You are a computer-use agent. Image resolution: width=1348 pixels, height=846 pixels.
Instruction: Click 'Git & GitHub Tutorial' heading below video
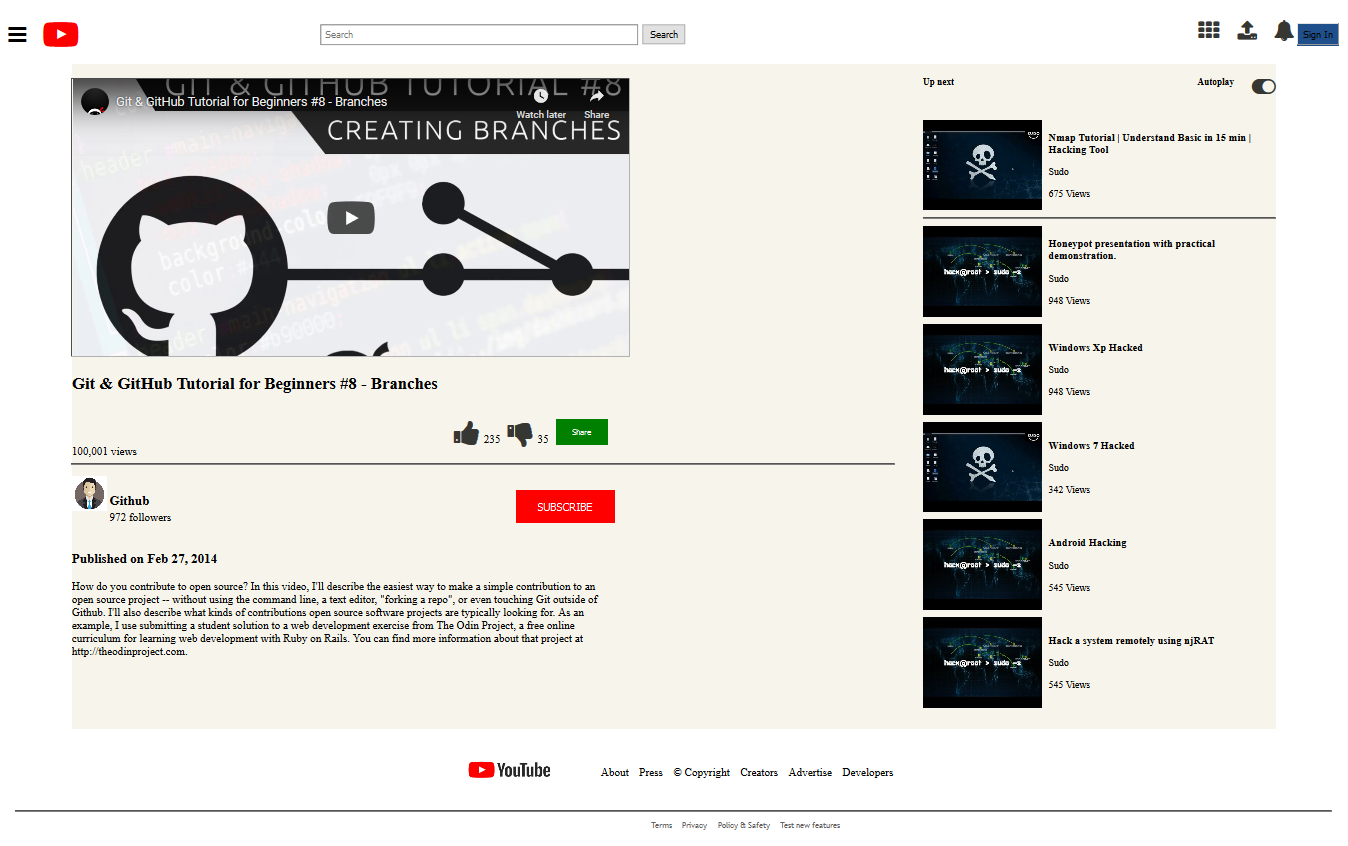click(255, 384)
